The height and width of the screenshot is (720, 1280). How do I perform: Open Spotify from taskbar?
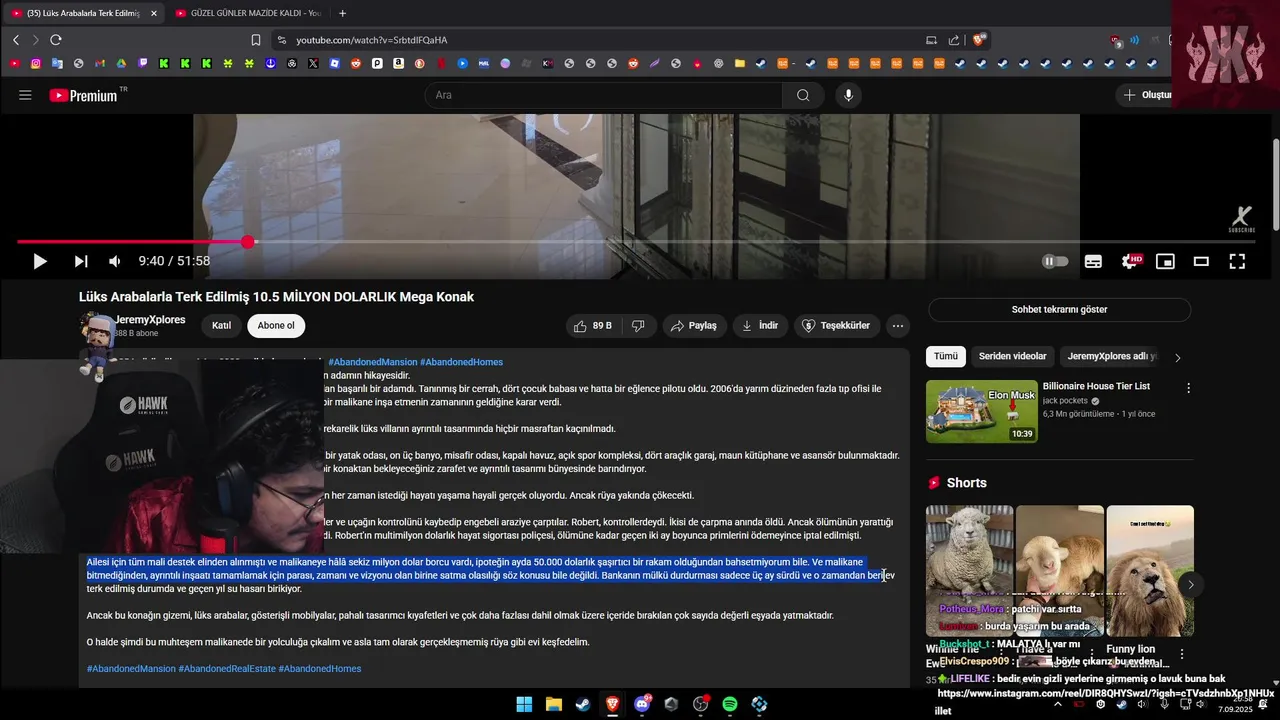(730, 705)
